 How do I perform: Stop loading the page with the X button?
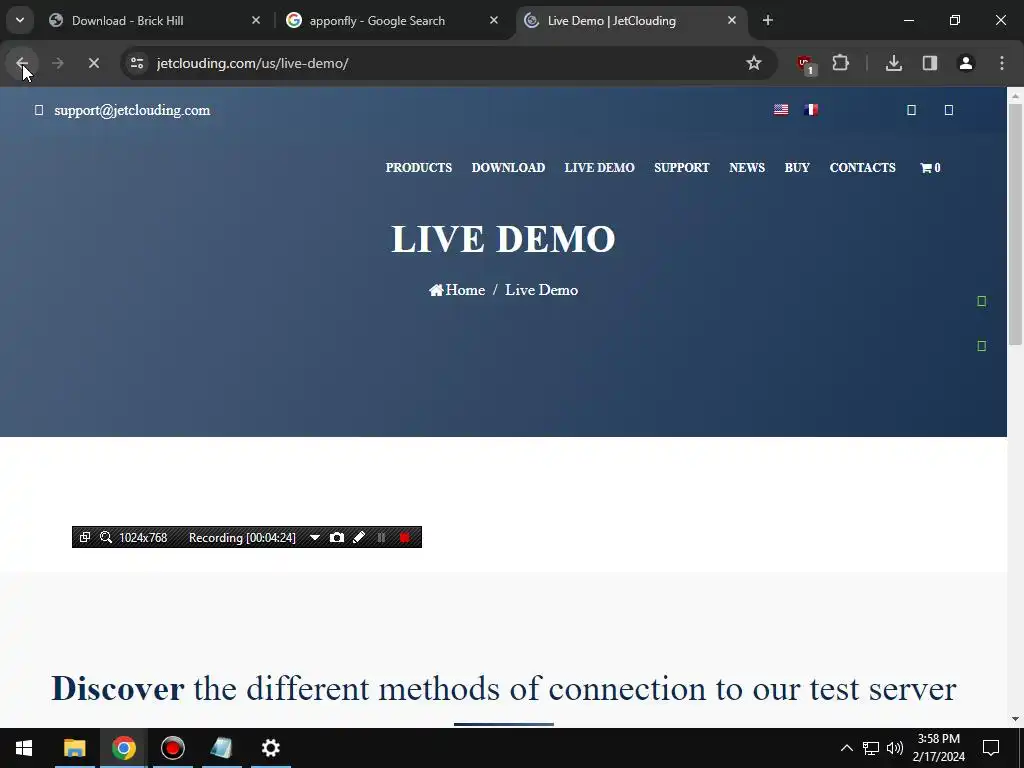tap(93, 63)
